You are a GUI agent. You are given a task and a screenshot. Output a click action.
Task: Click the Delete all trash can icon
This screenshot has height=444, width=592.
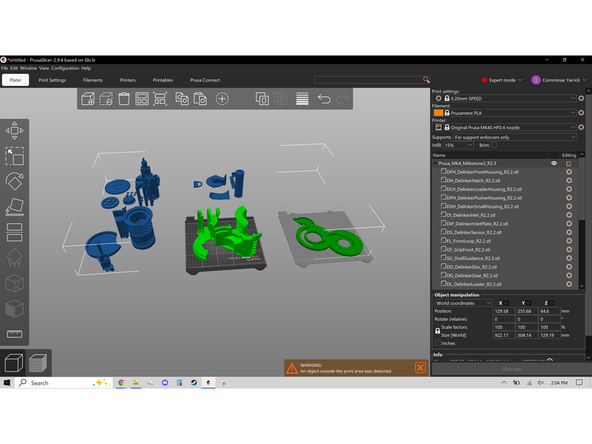pos(124,99)
